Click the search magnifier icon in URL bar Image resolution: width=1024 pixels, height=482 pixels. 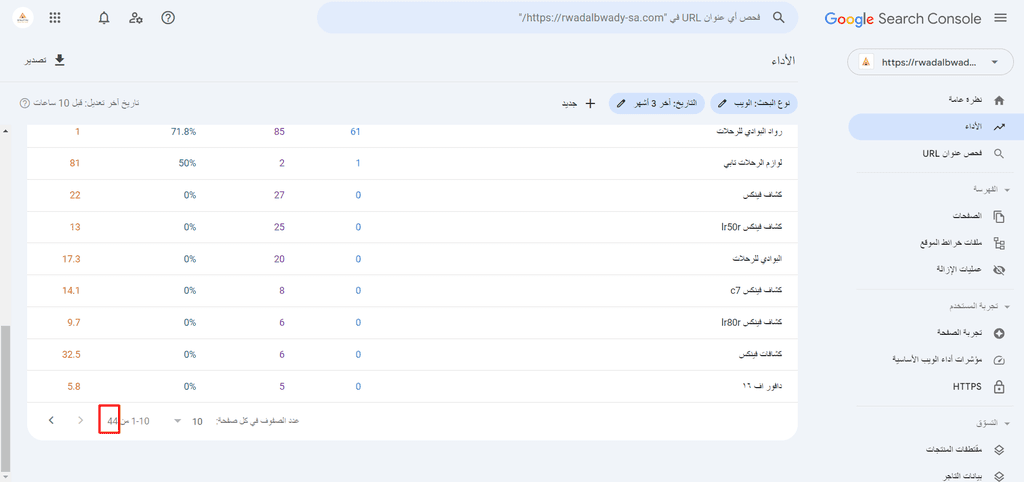(x=778, y=18)
